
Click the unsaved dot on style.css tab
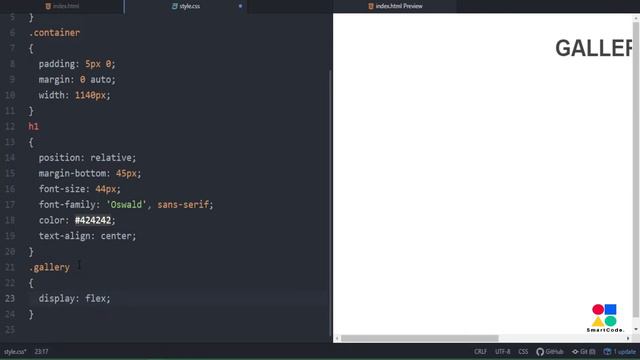coord(240,6)
